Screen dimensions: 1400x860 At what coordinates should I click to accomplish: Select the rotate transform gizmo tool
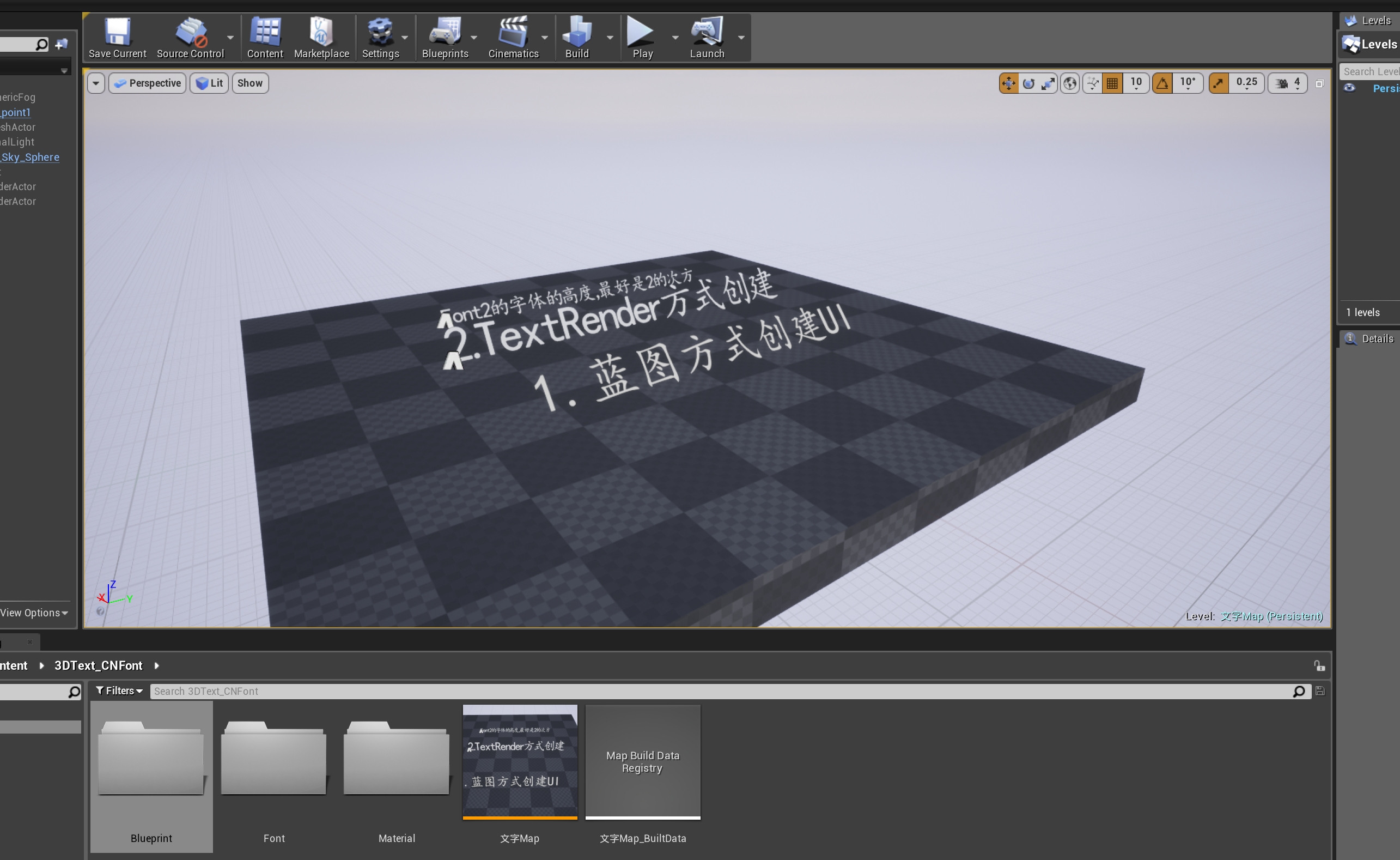tap(1028, 83)
